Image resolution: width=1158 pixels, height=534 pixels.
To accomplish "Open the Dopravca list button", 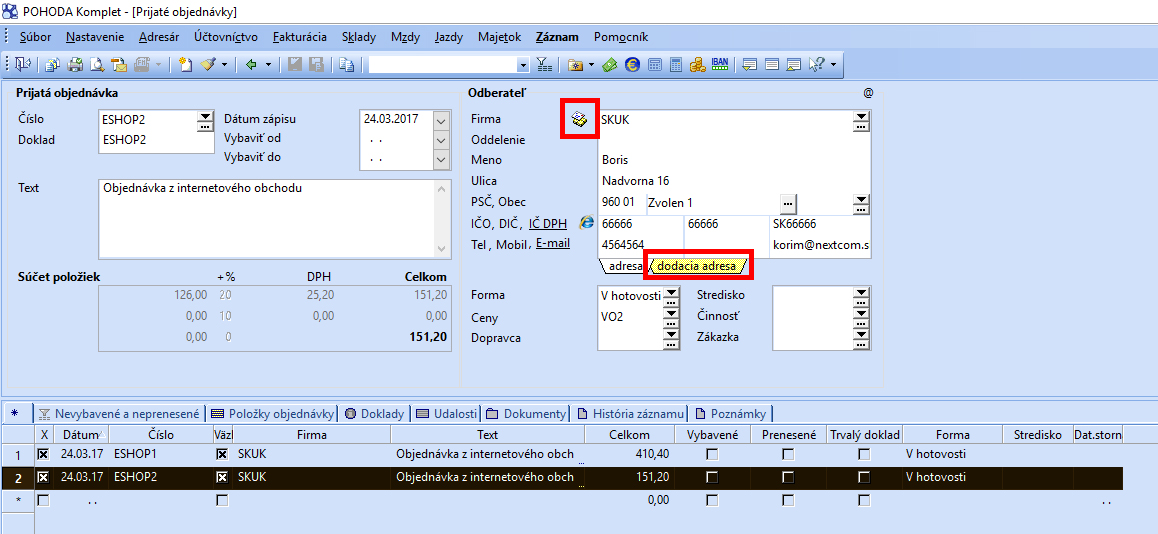I will (x=671, y=338).
